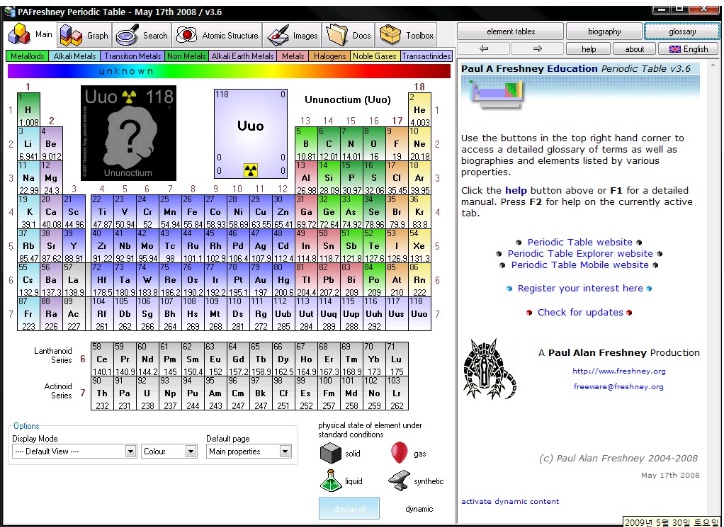Image resolution: width=724 pixels, height=527 pixels.
Task: Open the biography section
Action: [x=604, y=31]
